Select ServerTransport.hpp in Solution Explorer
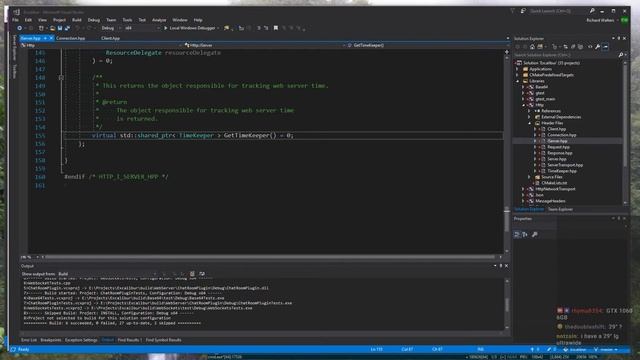This screenshot has height=360, width=640. [565, 165]
